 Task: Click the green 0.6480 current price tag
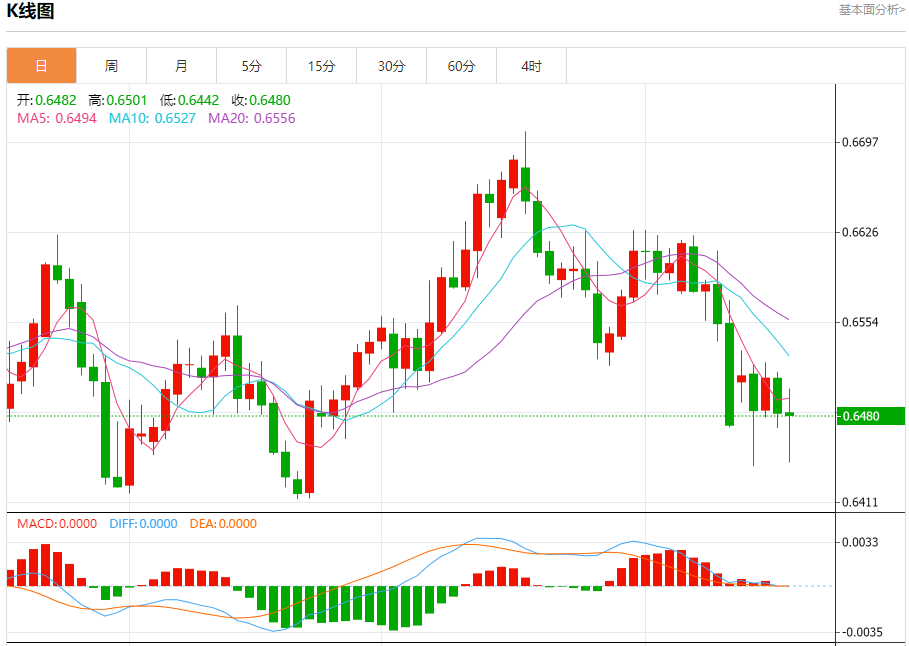pos(870,416)
